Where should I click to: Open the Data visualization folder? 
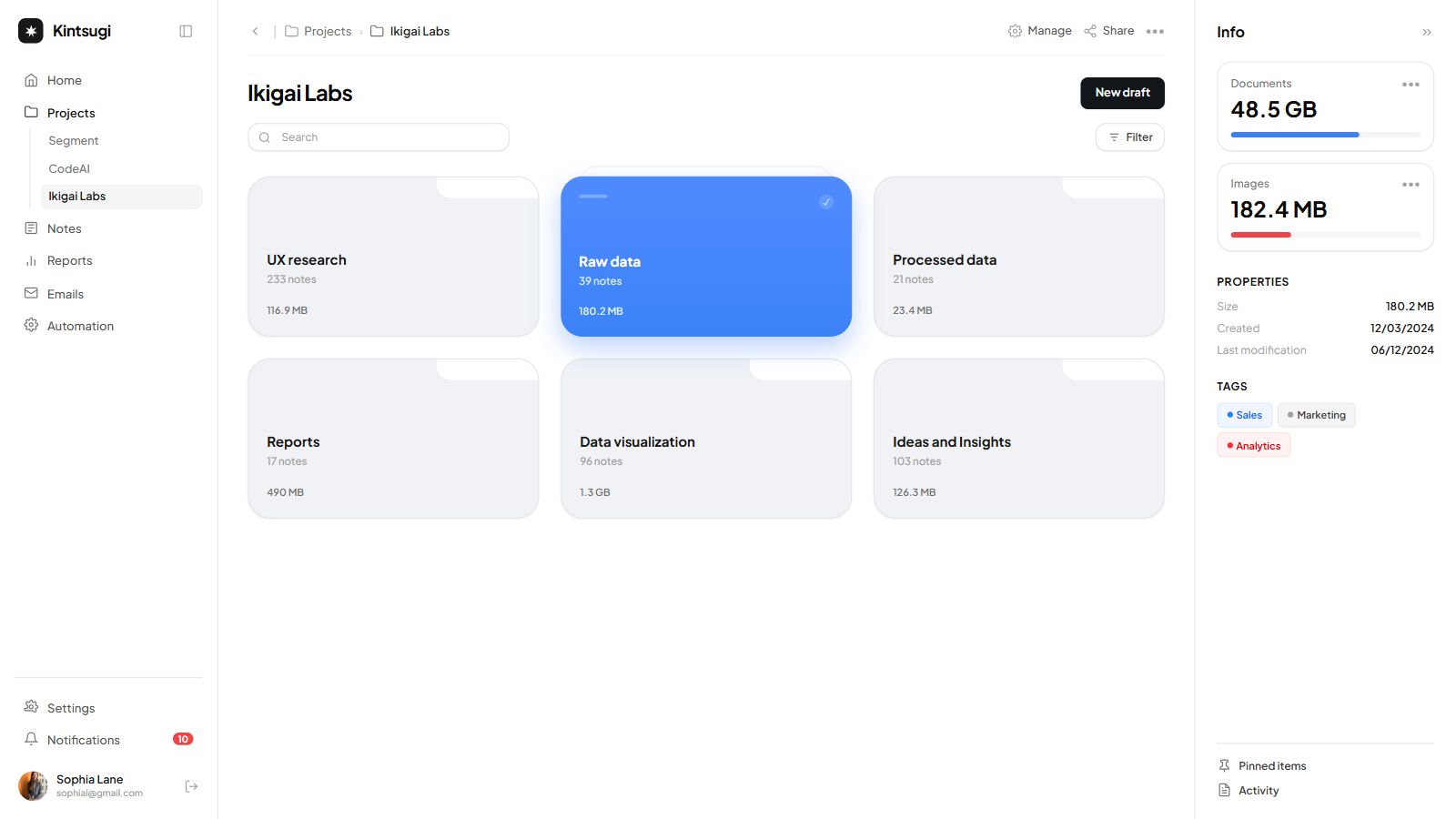(706, 439)
